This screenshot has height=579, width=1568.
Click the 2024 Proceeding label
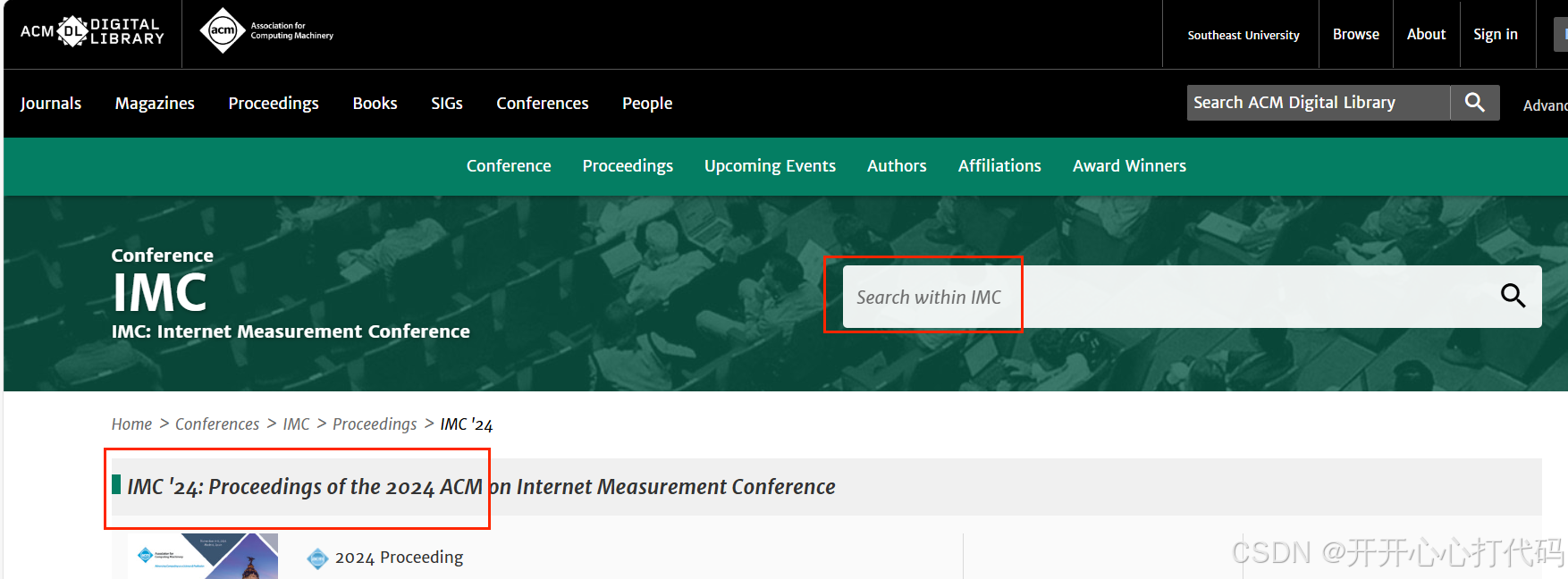399,558
